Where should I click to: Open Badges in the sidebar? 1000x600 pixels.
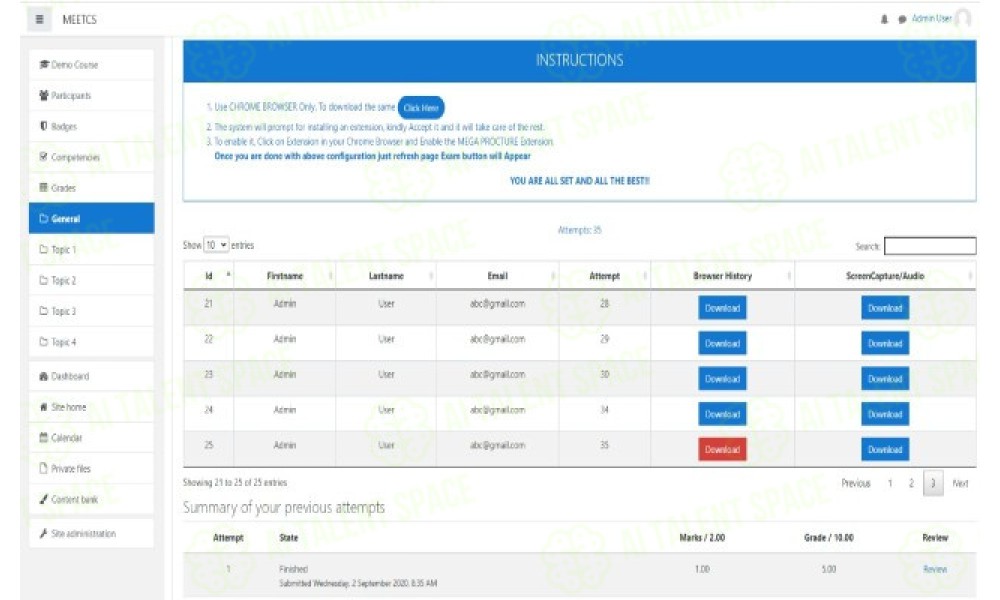tap(91, 126)
